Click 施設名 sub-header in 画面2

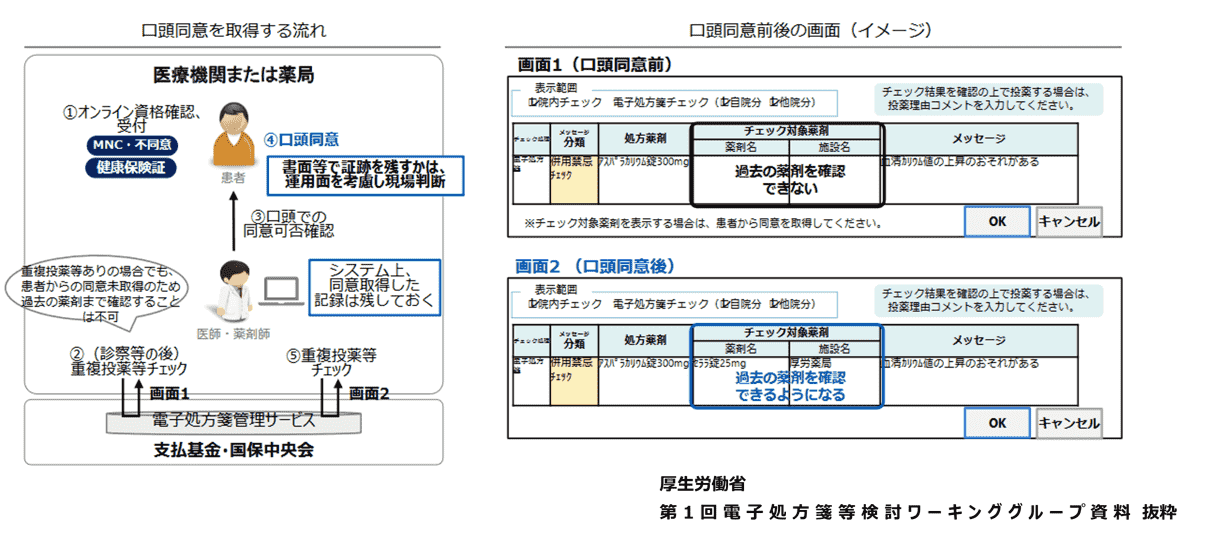(x=833, y=349)
